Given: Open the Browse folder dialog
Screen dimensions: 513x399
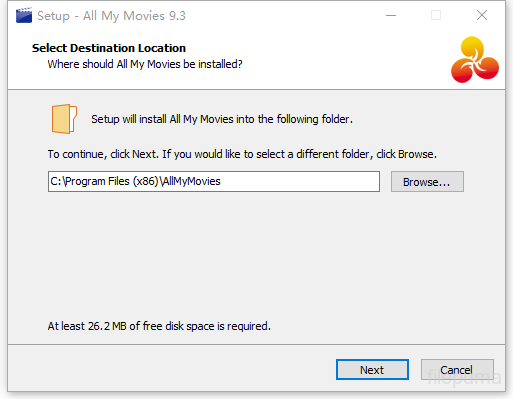Looking at the screenshot, I should coord(427,182).
